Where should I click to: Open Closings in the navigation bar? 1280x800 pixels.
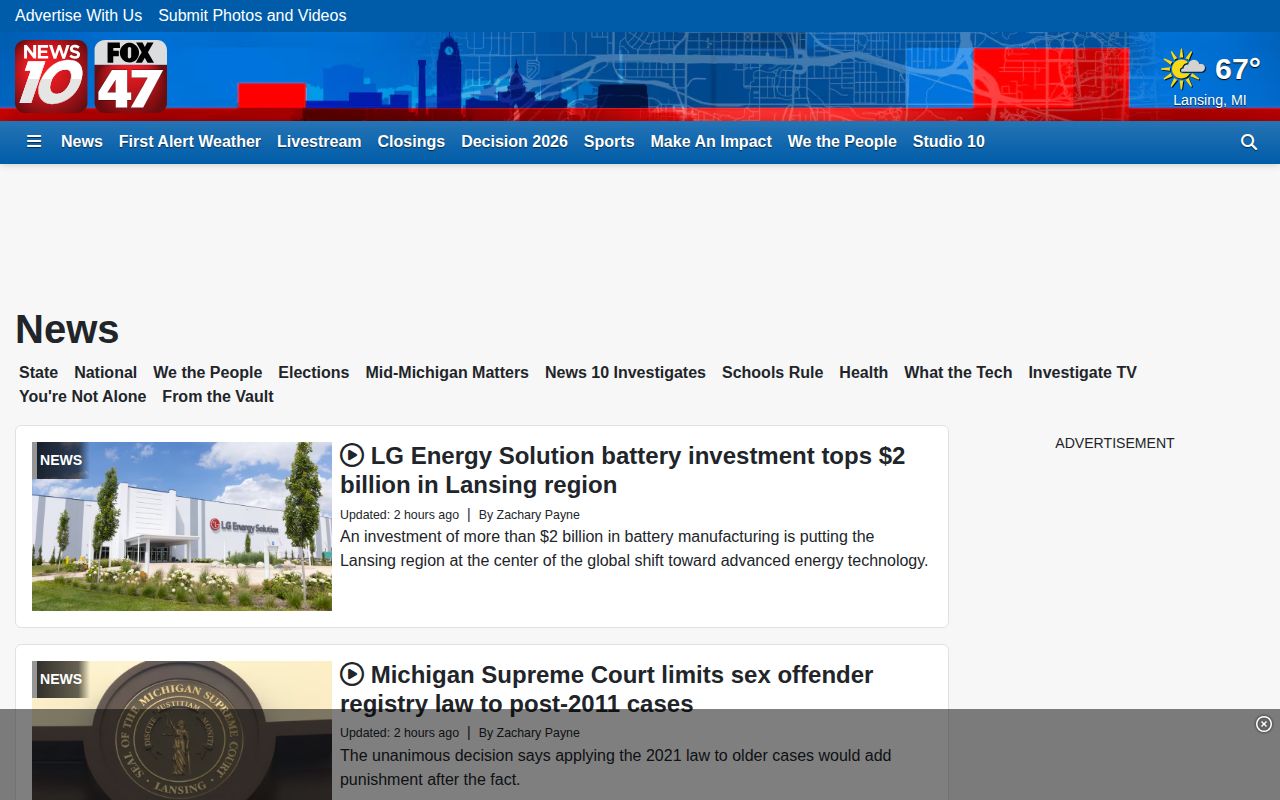(411, 141)
